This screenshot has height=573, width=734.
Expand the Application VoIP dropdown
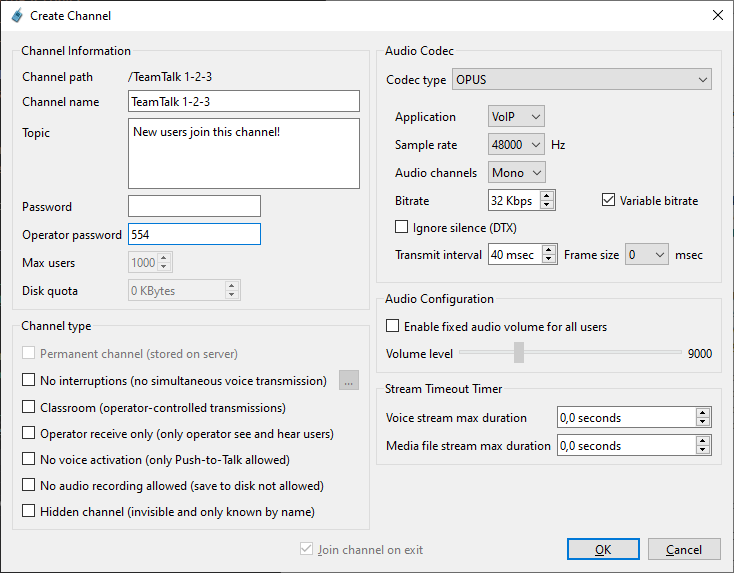click(x=516, y=117)
